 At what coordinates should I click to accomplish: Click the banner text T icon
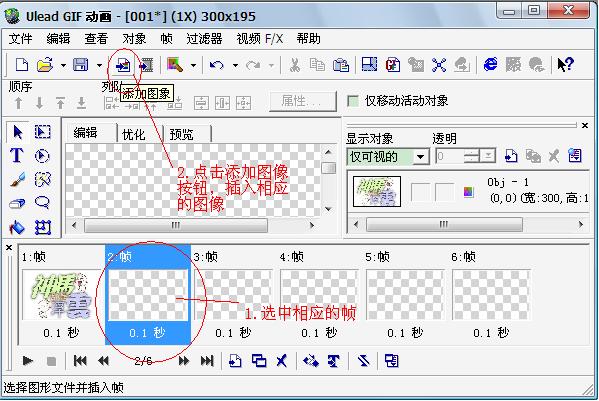click(333, 361)
